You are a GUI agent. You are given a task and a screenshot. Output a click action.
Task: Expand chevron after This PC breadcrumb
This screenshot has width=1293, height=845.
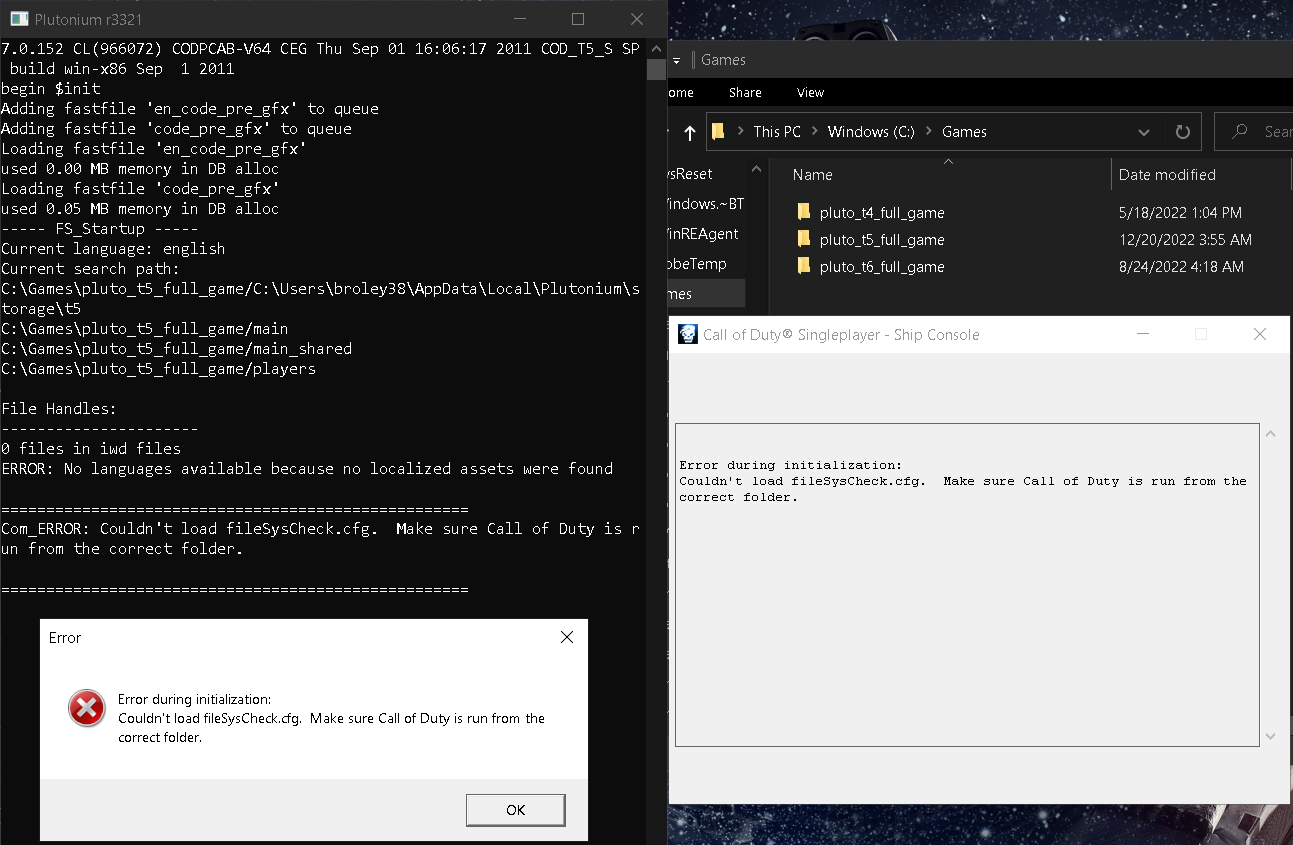pyautogui.click(x=813, y=132)
